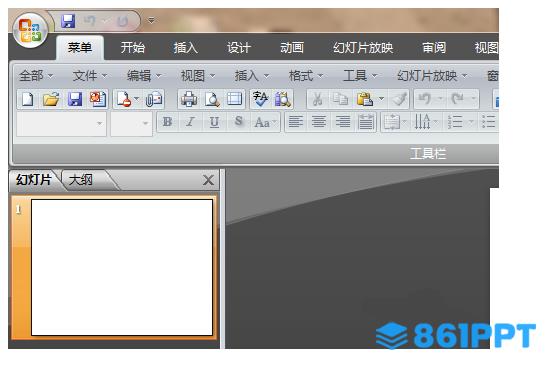Expand the permission icon's dropdown arrow

tap(136, 99)
